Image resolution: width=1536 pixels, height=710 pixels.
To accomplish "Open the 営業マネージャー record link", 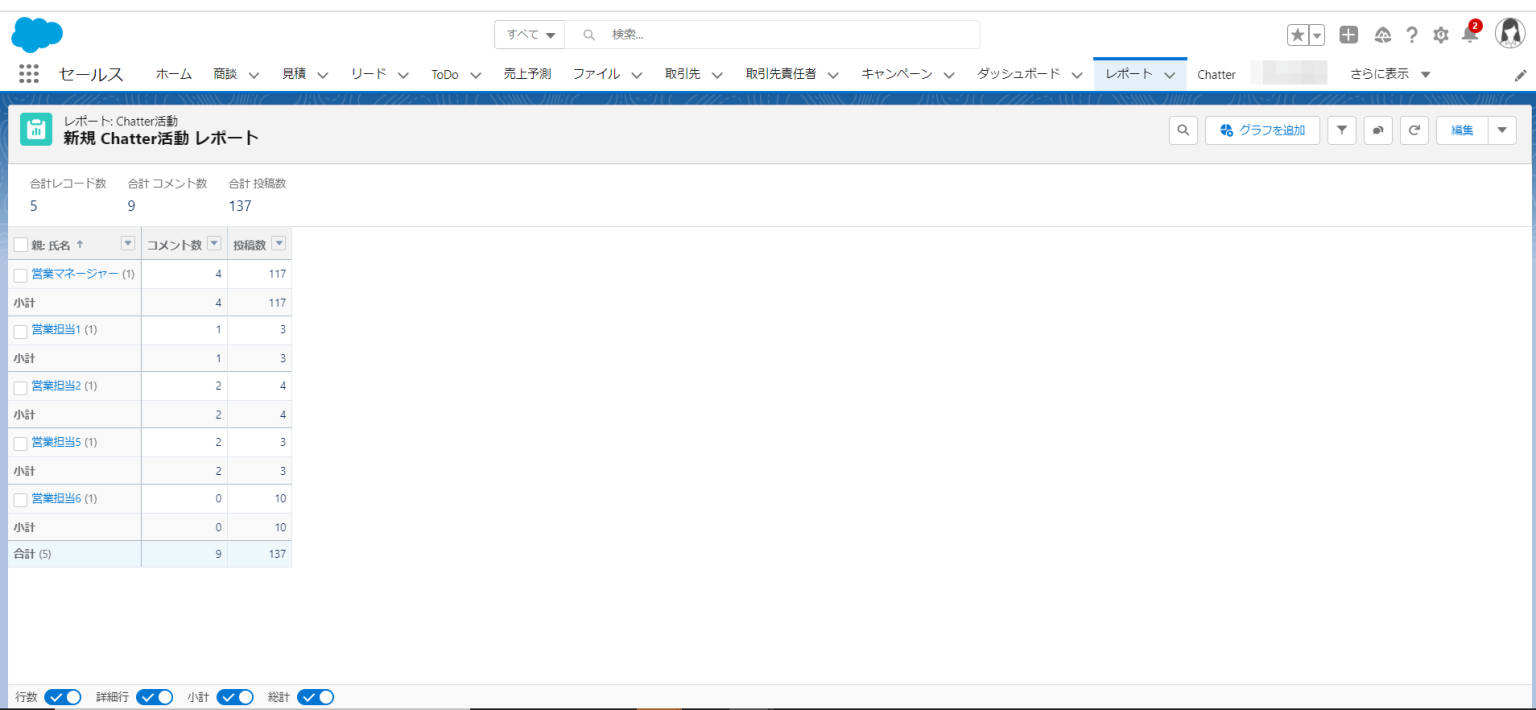I will (73, 273).
